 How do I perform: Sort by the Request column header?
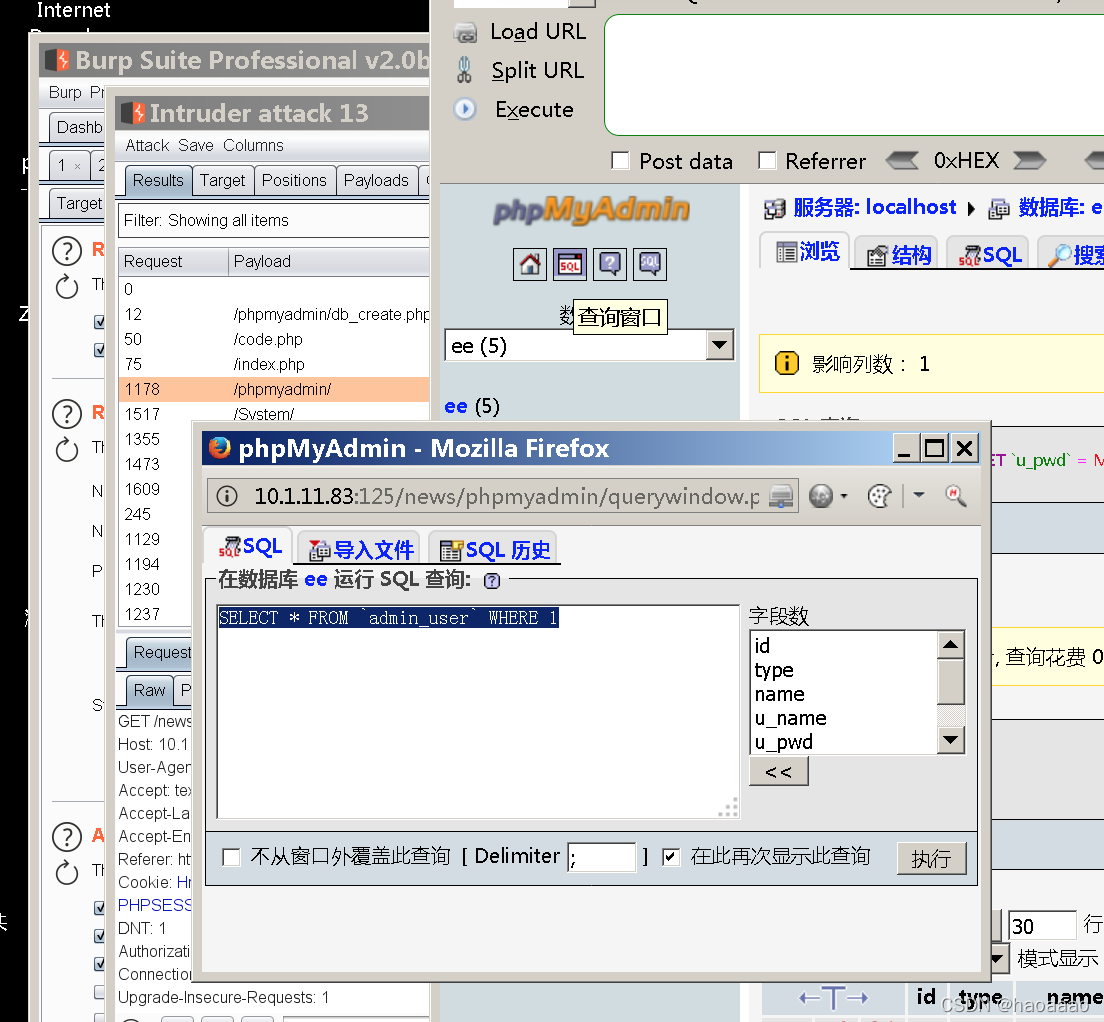(x=173, y=261)
